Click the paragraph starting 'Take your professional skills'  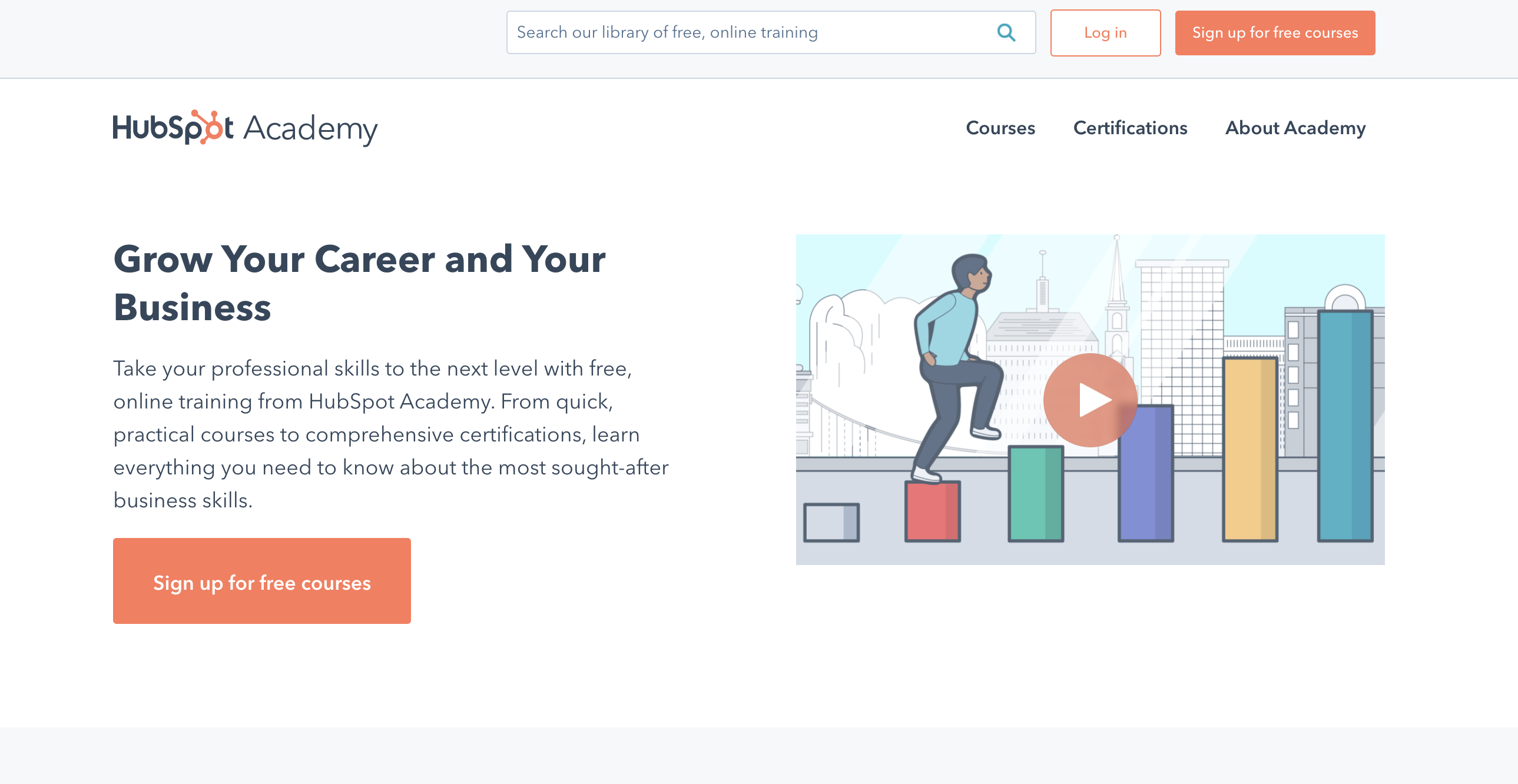point(391,434)
